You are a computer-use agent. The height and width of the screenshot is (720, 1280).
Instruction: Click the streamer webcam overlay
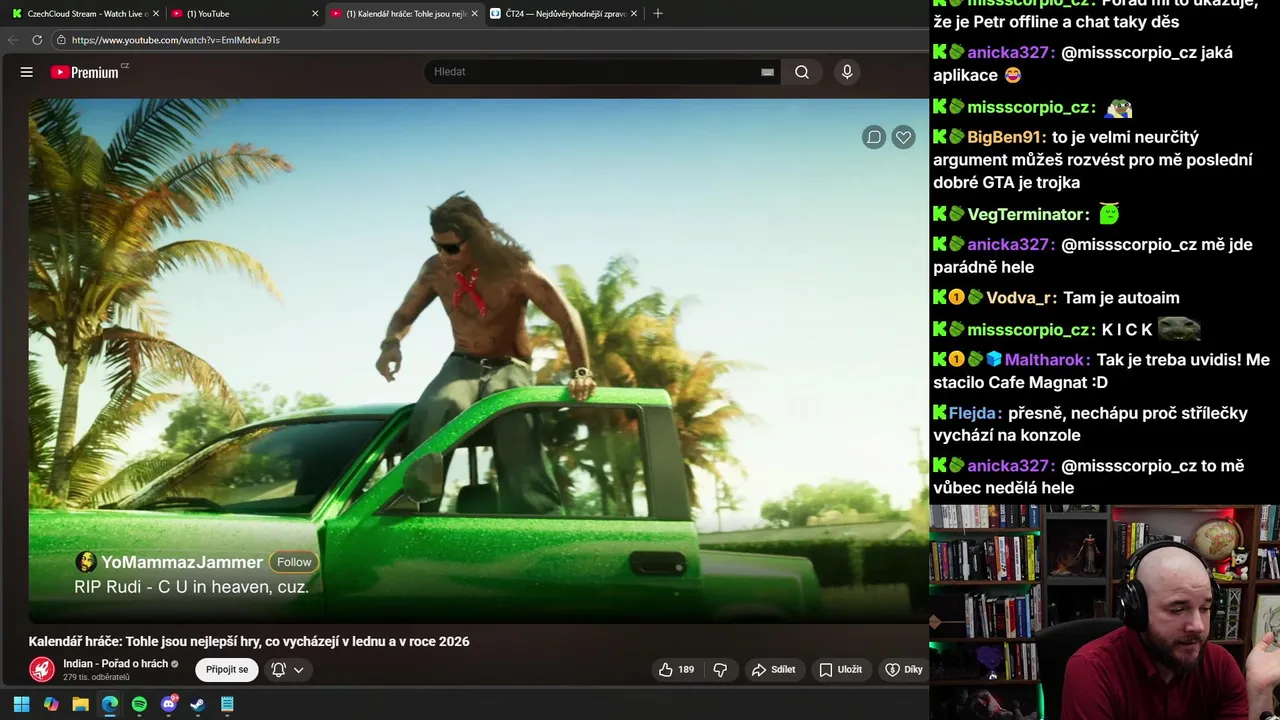pyautogui.click(x=1104, y=612)
